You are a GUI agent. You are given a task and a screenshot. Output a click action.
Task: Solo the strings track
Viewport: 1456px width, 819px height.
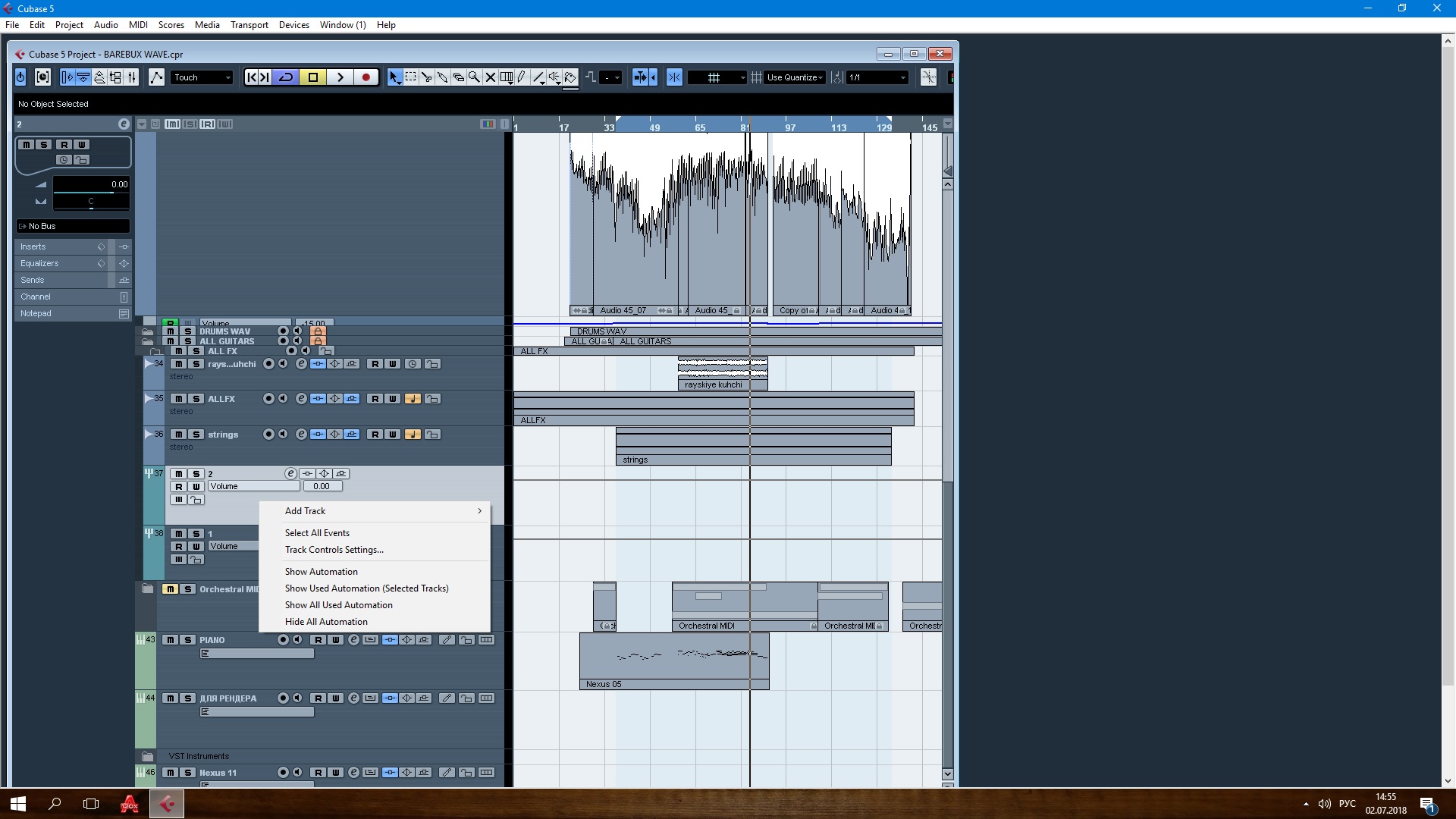[196, 435]
